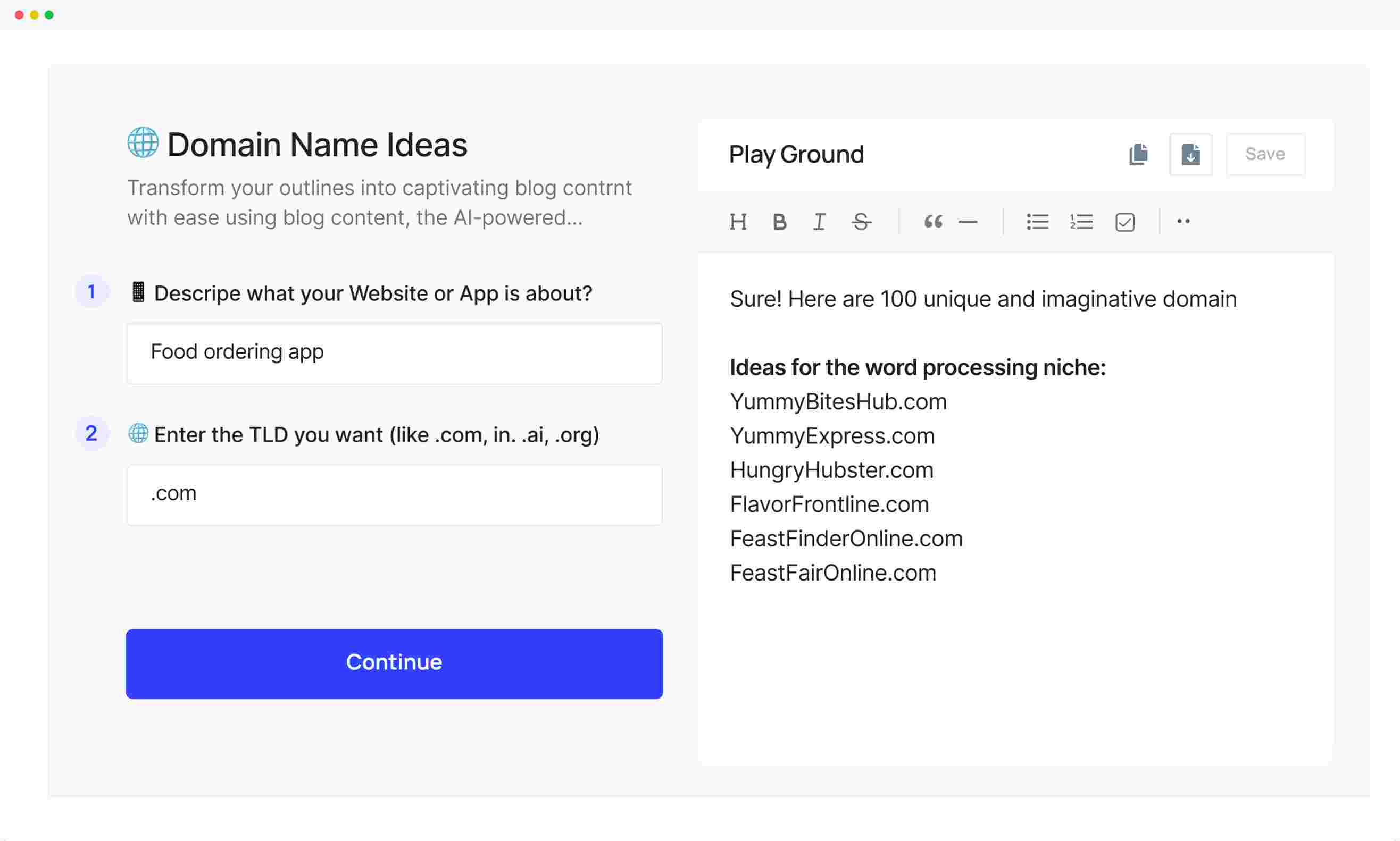This screenshot has height=841, width=1400.
Task: Click the step 1 number badge
Action: [91, 292]
